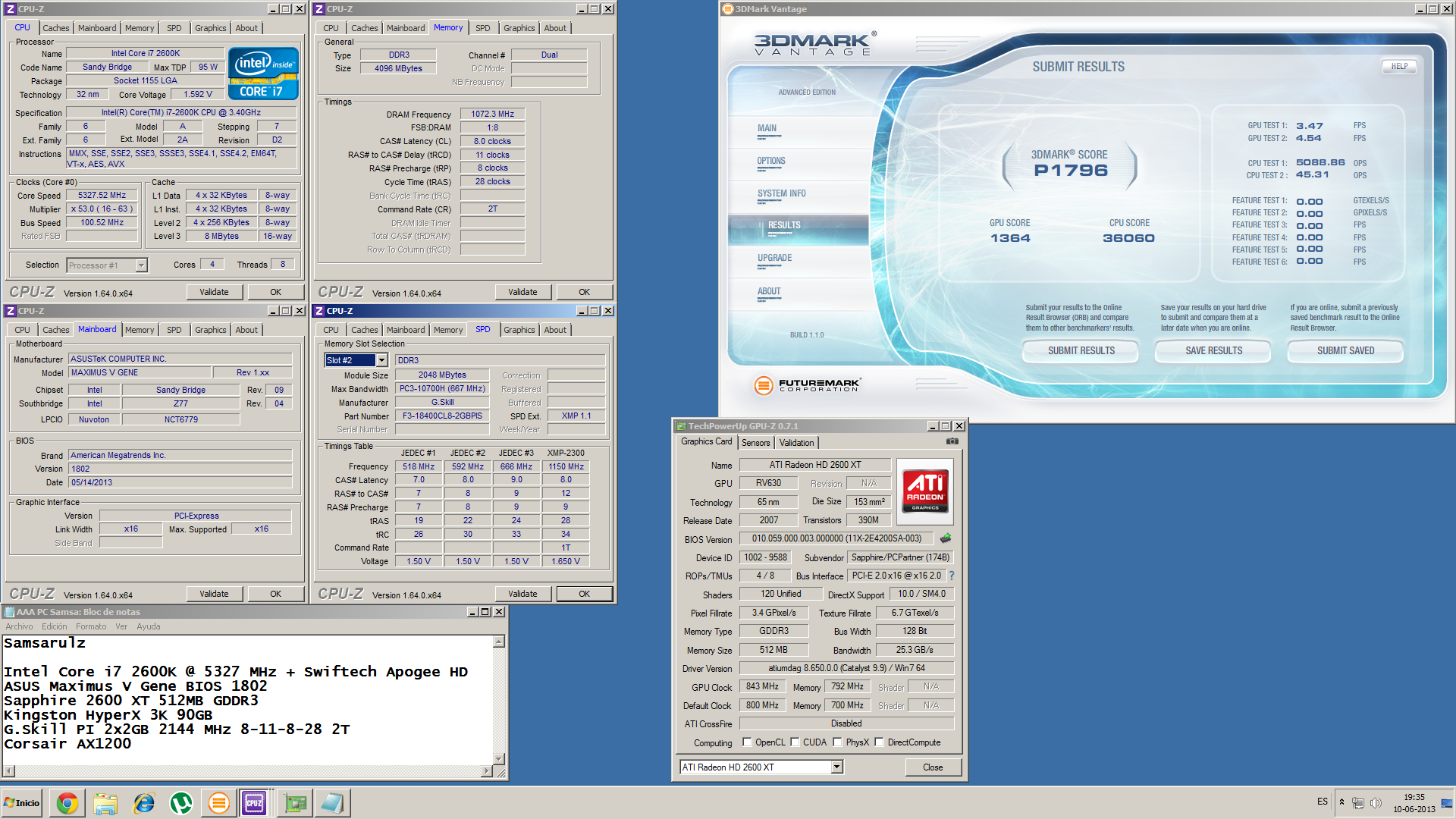1456x819 pixels.
Task: Click the BIOS save chip icon in GPU-Z
Action: (x=946, y=538)
